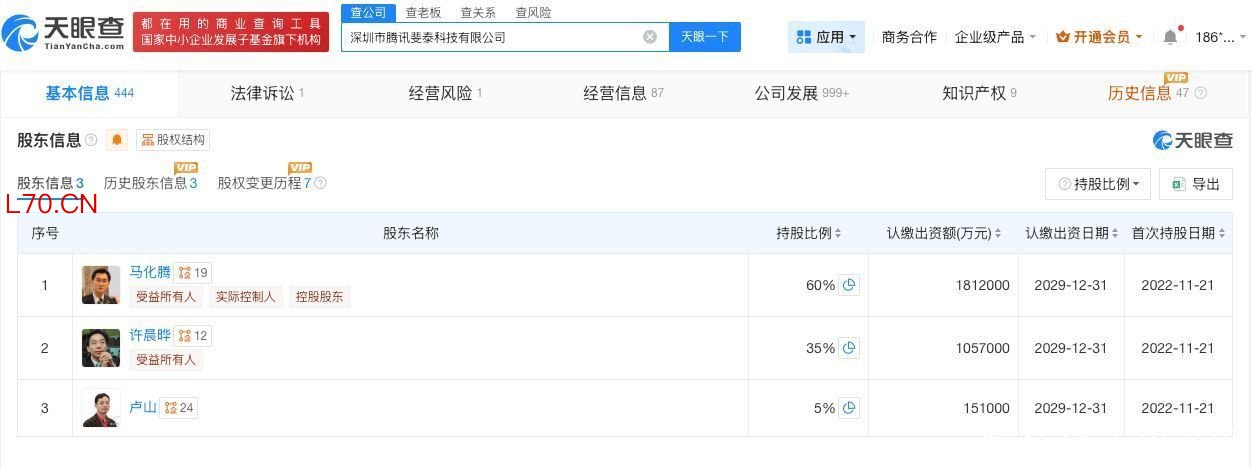
Task: Open the 应用 dropdown menu
Action: 826,37
